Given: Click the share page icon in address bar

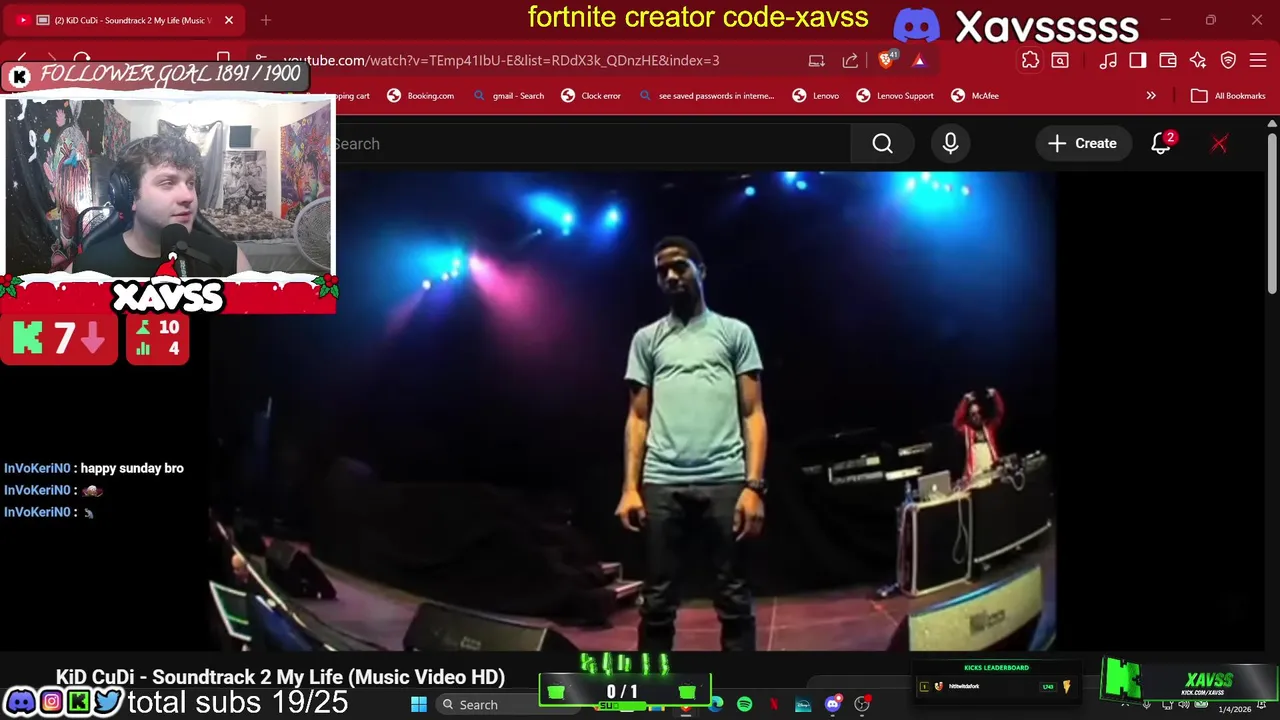Looking at the screenshot, I should coord(850,61).
